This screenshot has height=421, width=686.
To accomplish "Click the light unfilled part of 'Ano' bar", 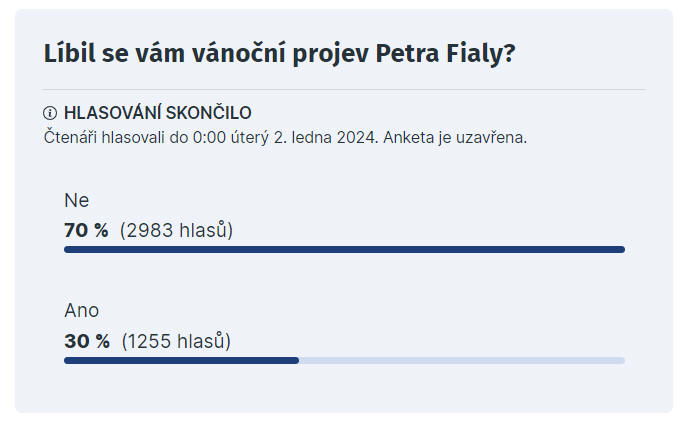I will tap(462, 361).
